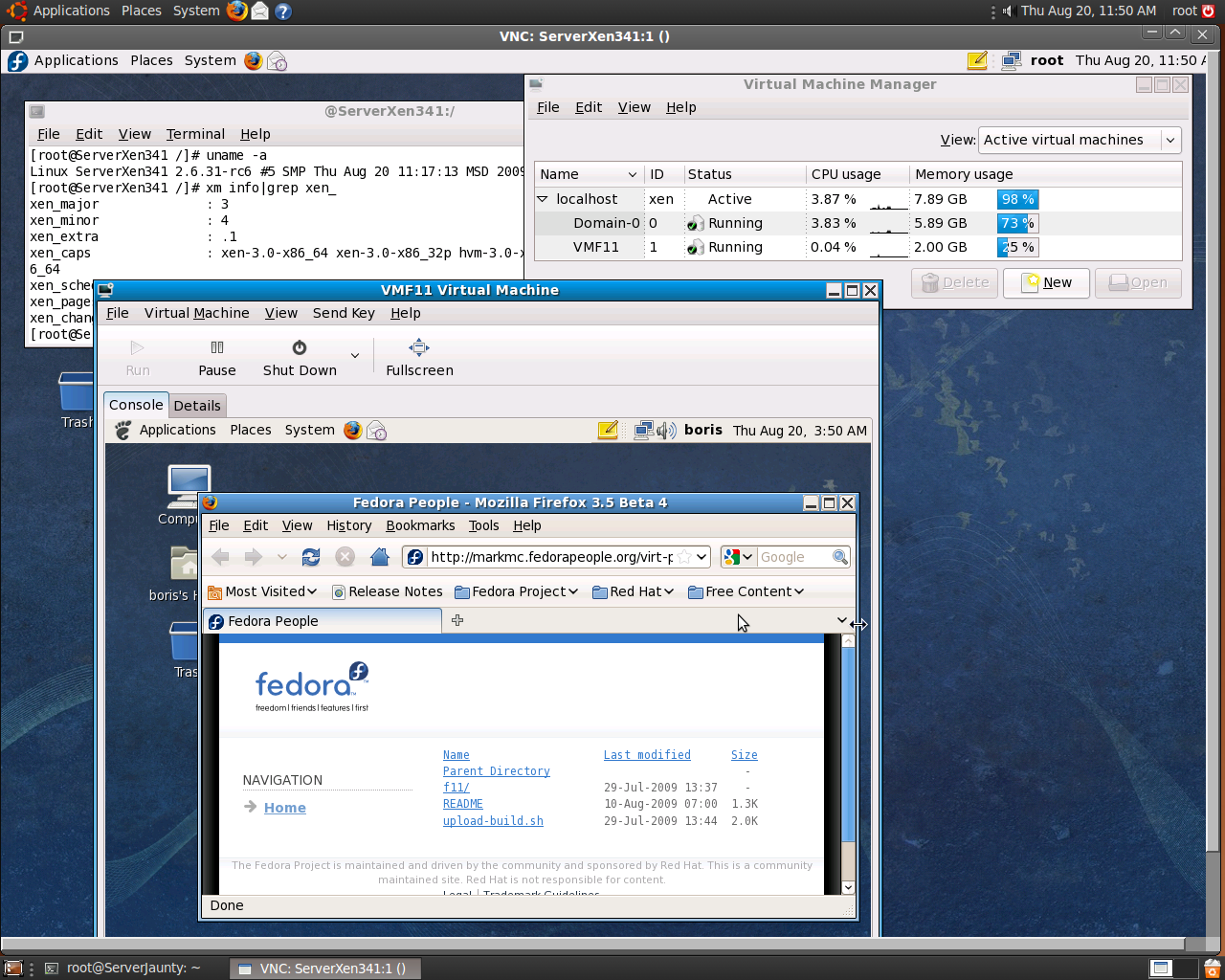Open the search engine selector dropdown
This screenshot has height=980, width=1225.
[x=739, y=557]
